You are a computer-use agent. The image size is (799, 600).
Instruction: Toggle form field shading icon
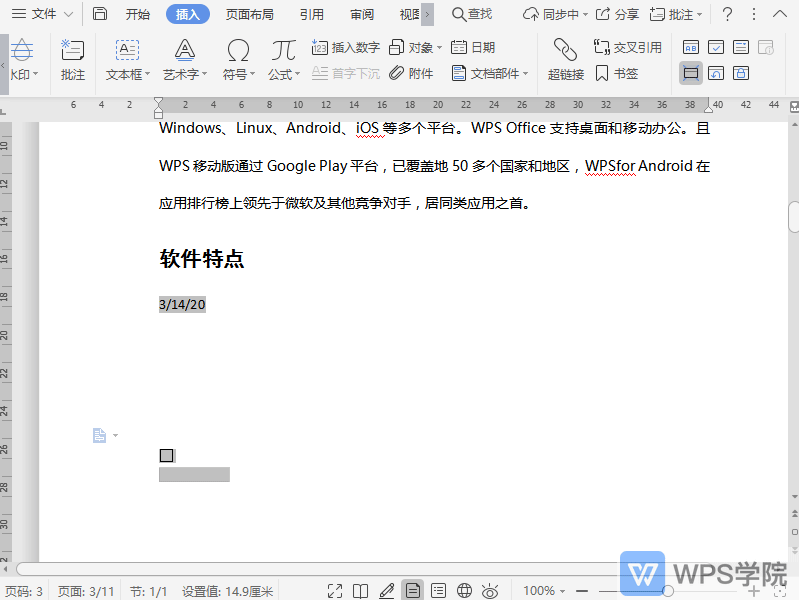(690, 73)
